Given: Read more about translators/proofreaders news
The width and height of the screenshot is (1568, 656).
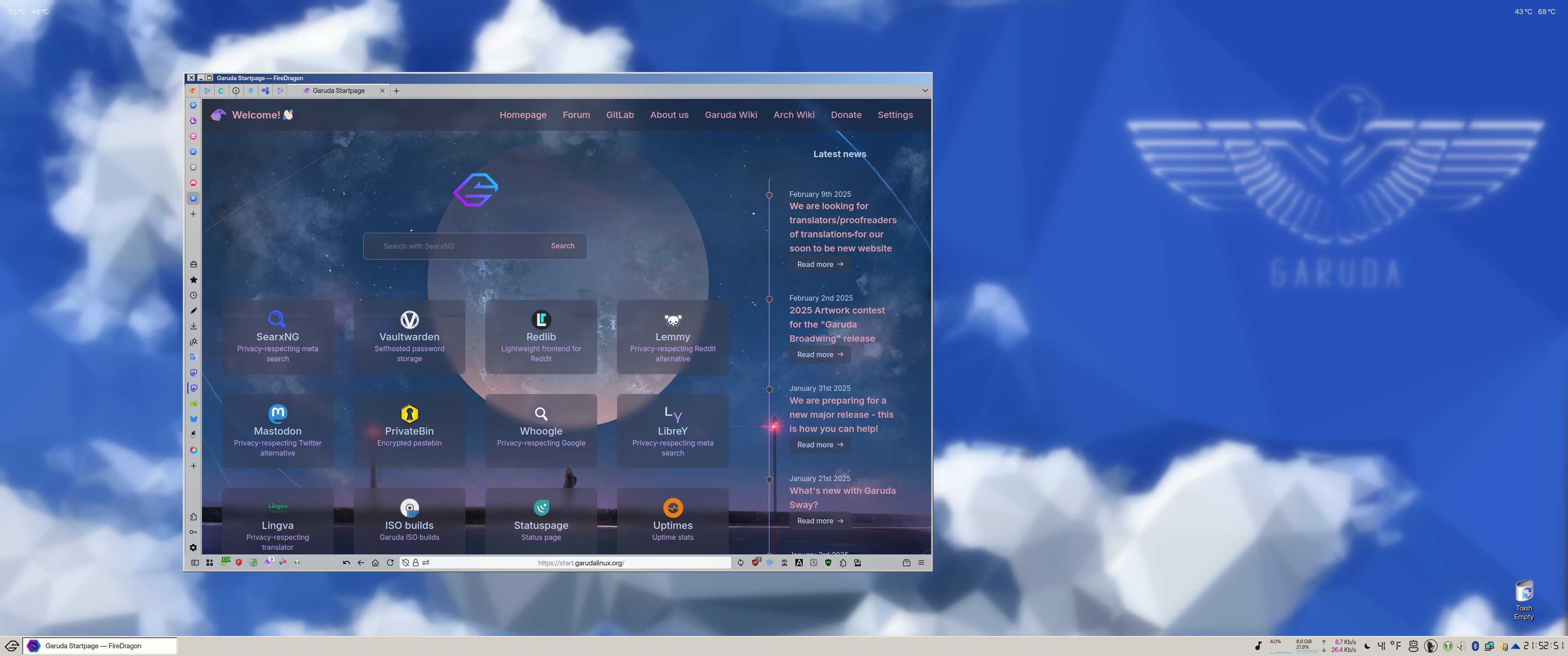Looking at the screenshot, I should [820, 264].
